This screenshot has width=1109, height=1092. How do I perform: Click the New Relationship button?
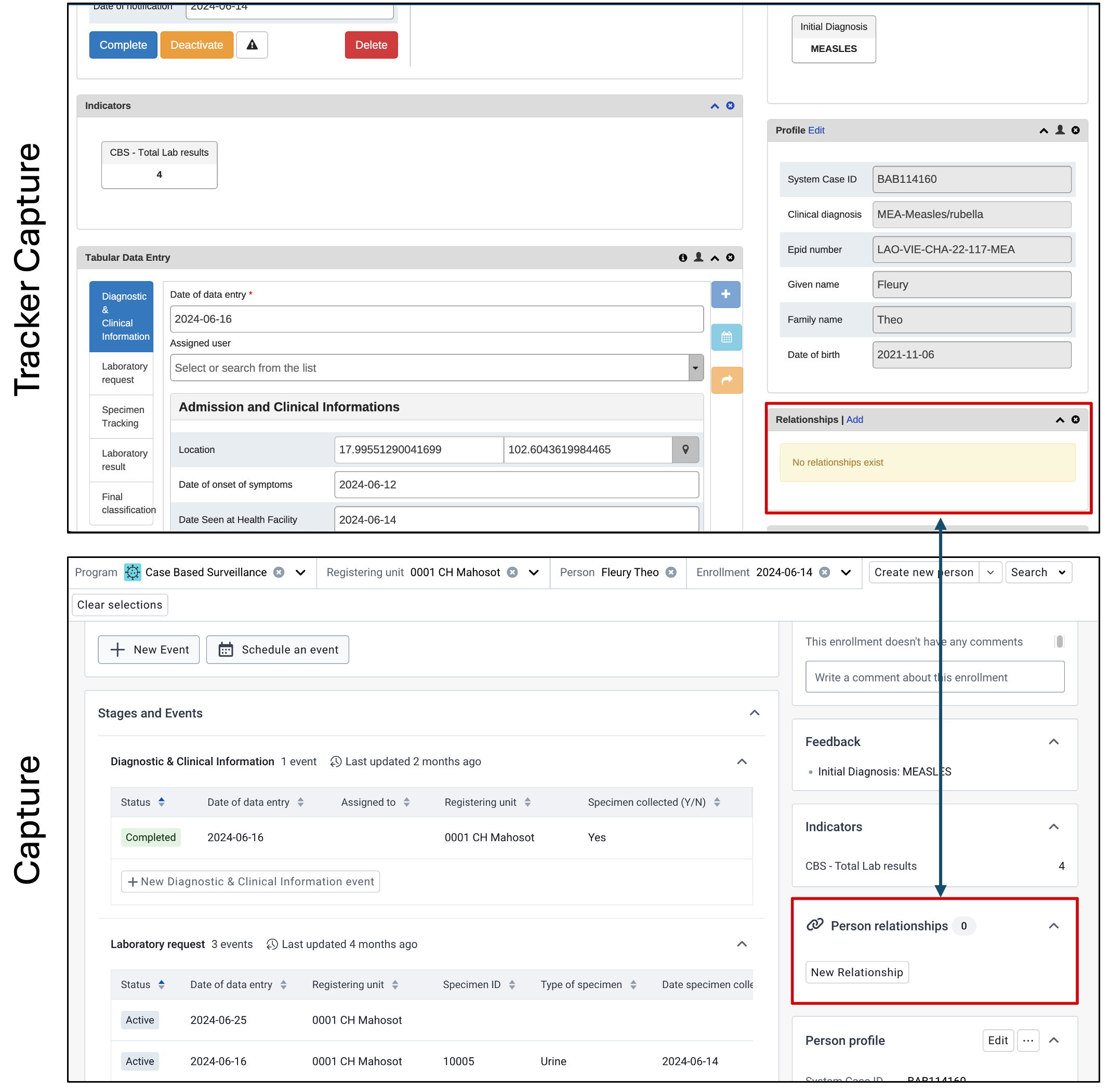click(856, 972)
